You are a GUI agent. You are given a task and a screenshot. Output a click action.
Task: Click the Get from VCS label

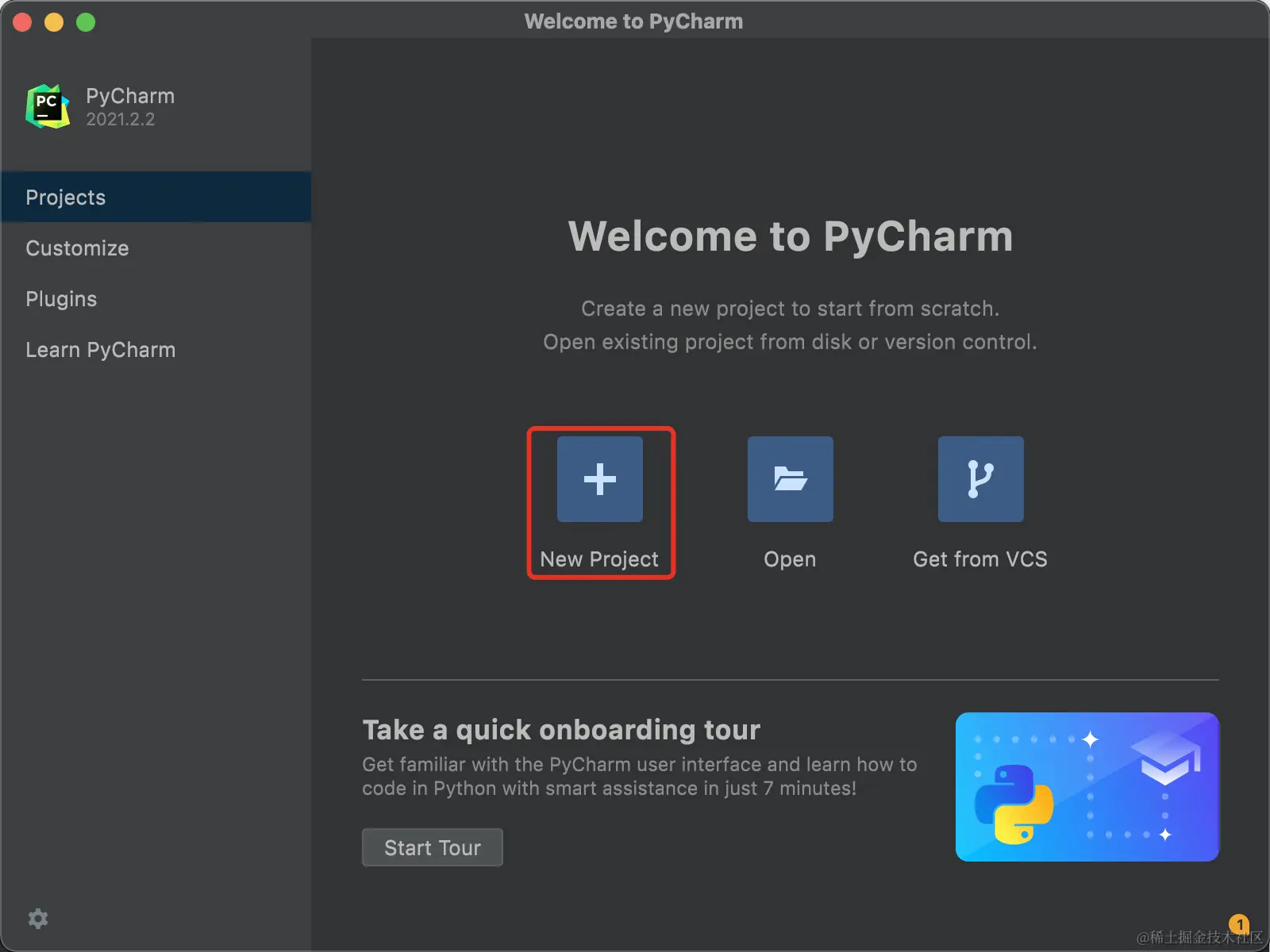click(x=980, y=559)
